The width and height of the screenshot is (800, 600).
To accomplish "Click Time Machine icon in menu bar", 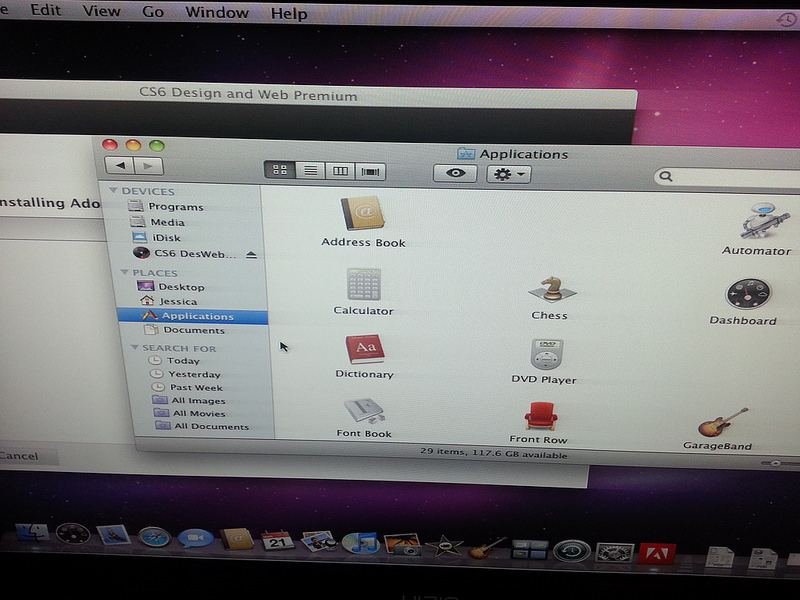I will [786, 20].
